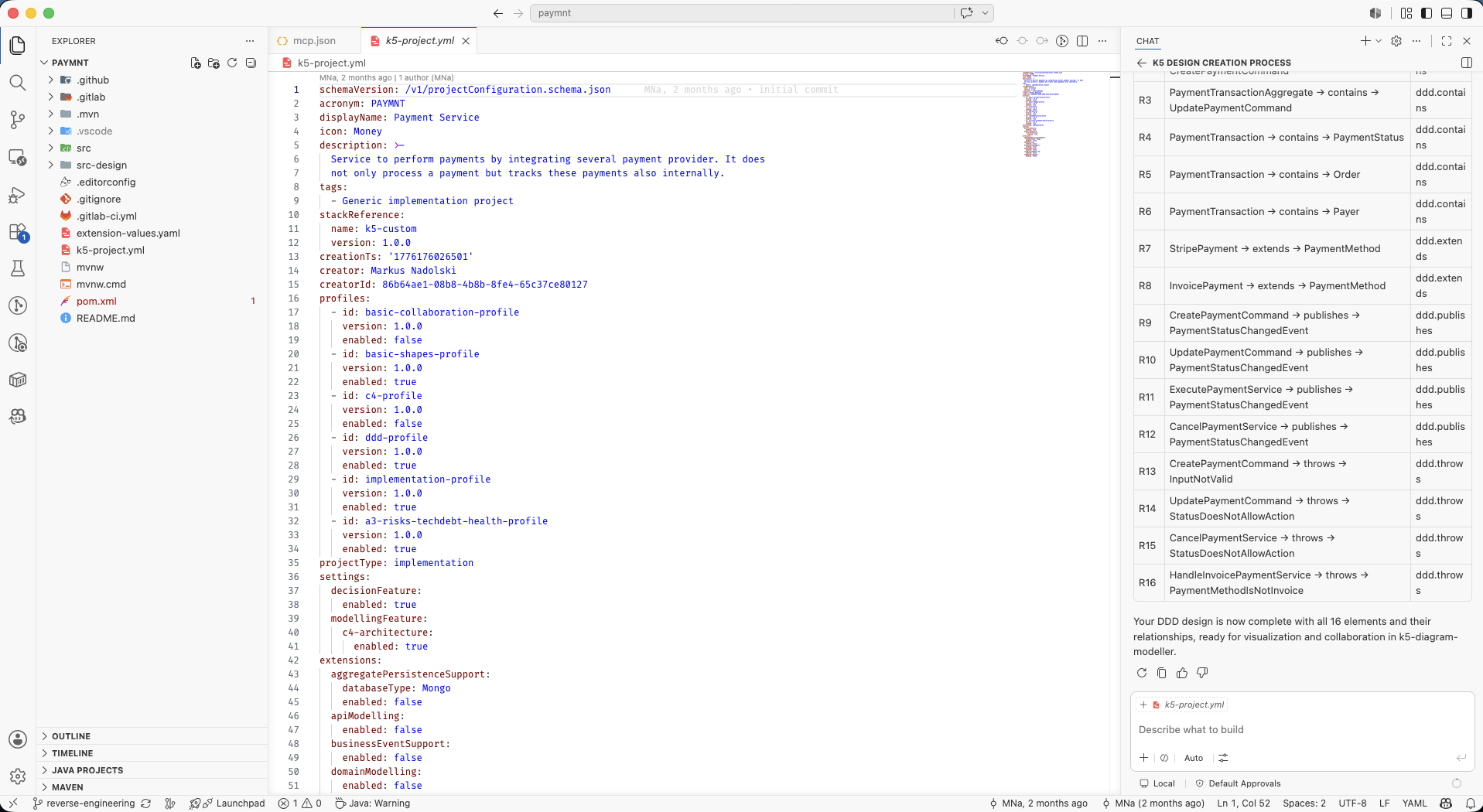Open the Auto model picker in chat
This screenshot has height=812, width=1483.
coord(1194,758)
